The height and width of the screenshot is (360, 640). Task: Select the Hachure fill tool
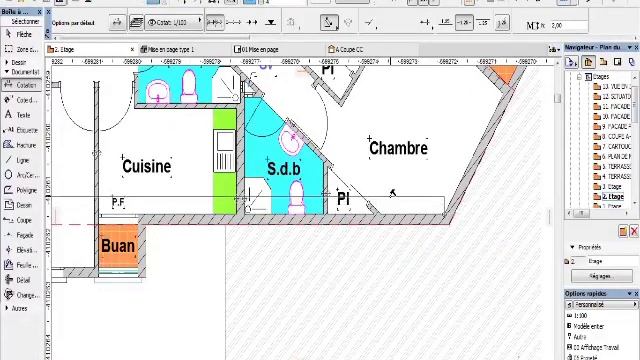[x=20, y=145]
